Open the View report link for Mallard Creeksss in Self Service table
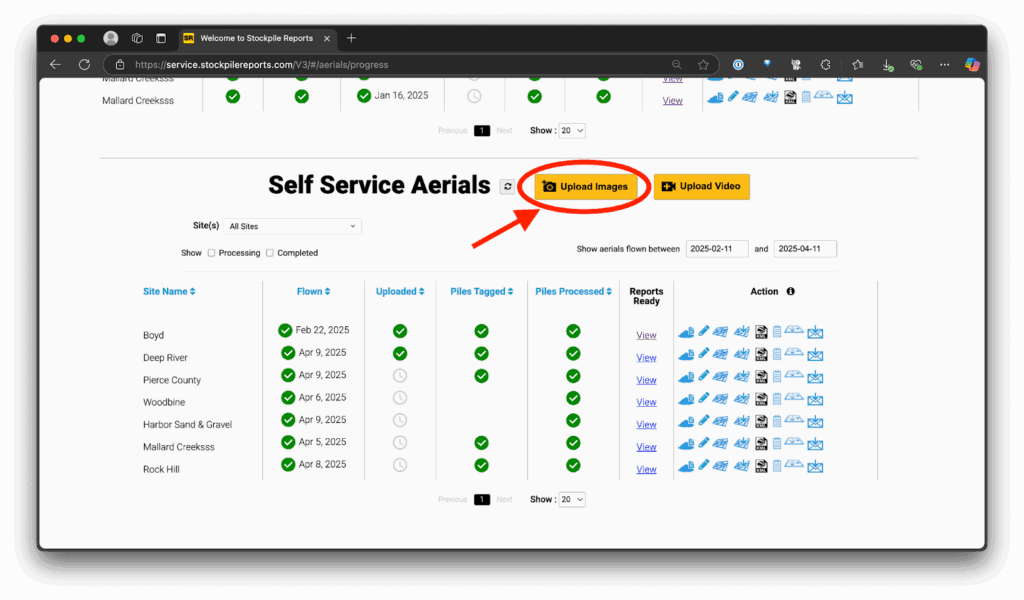 tap(646, 447)
